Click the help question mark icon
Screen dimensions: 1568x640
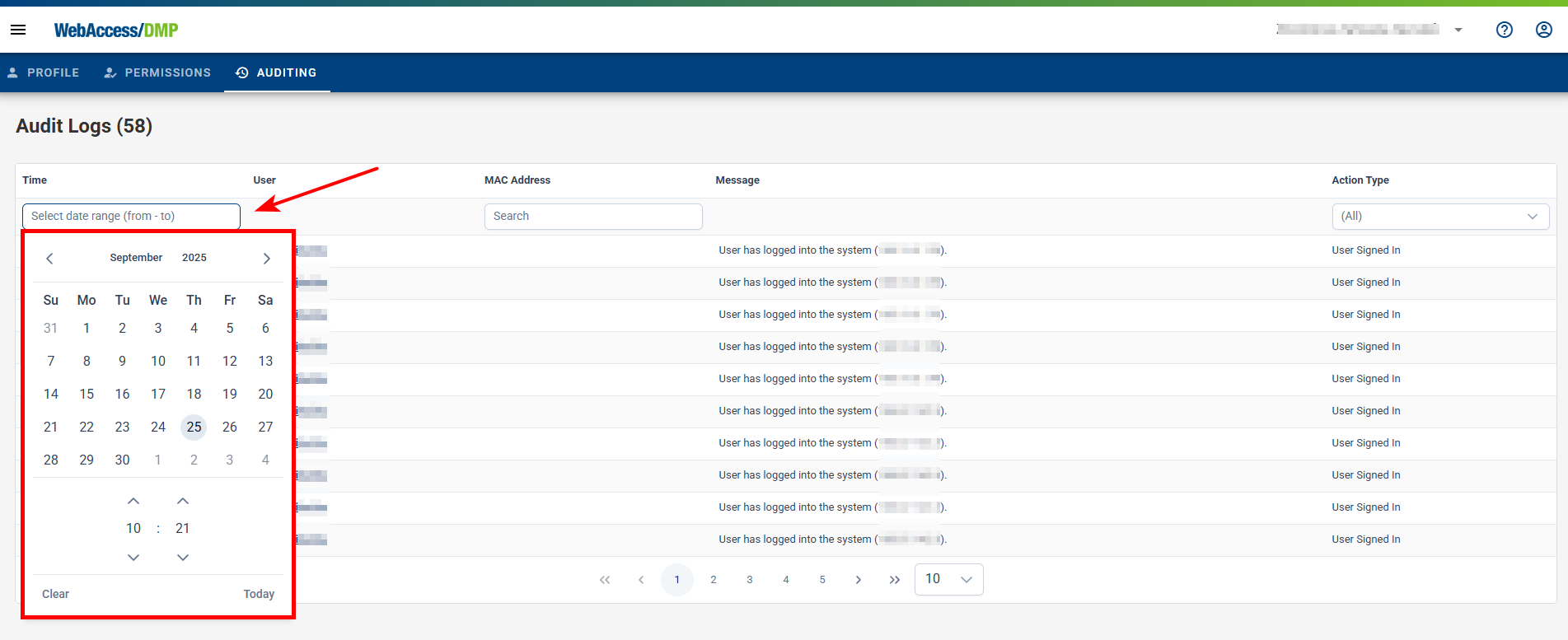1504,30
